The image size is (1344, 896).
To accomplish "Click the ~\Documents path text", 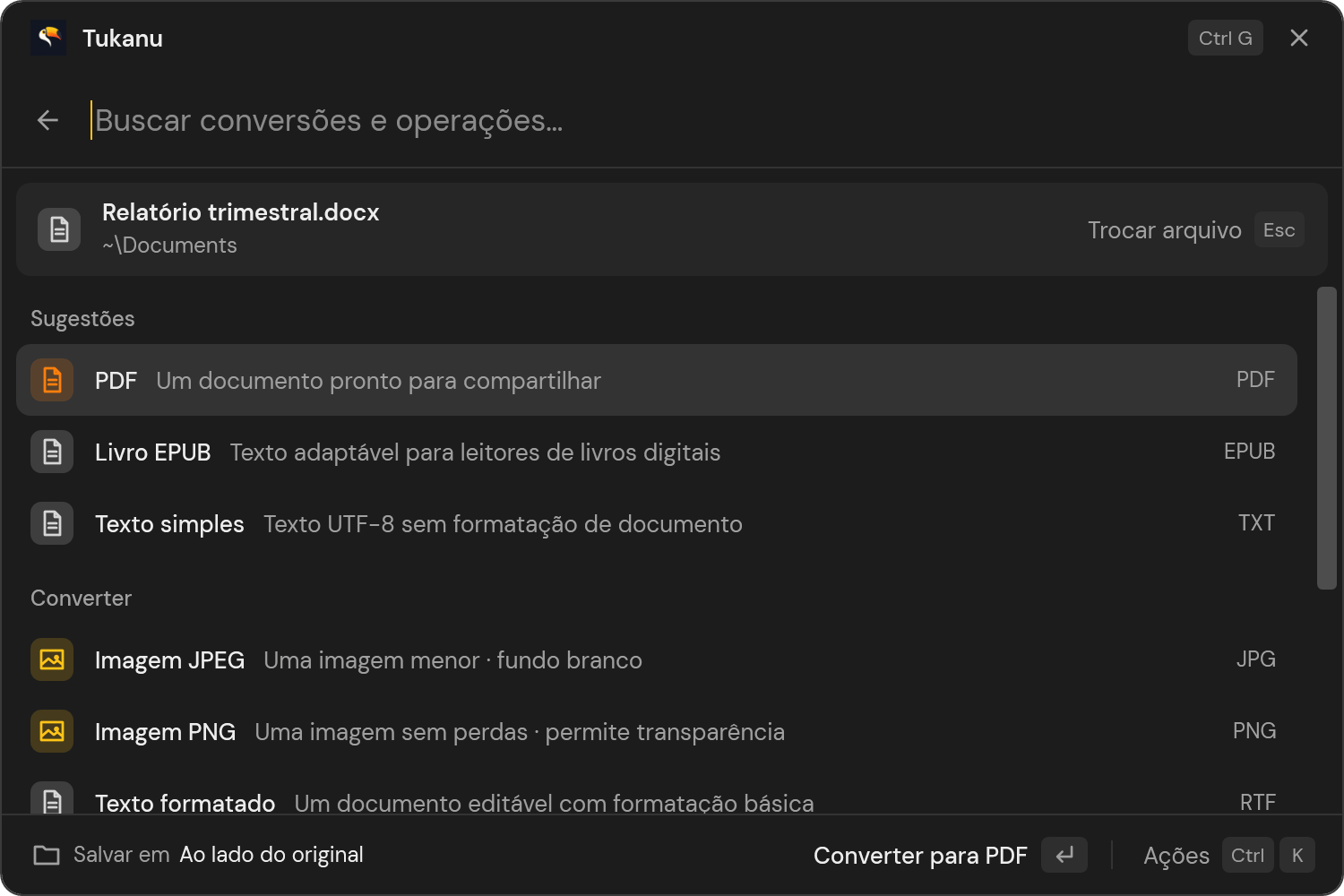I will tap(169, 246).
